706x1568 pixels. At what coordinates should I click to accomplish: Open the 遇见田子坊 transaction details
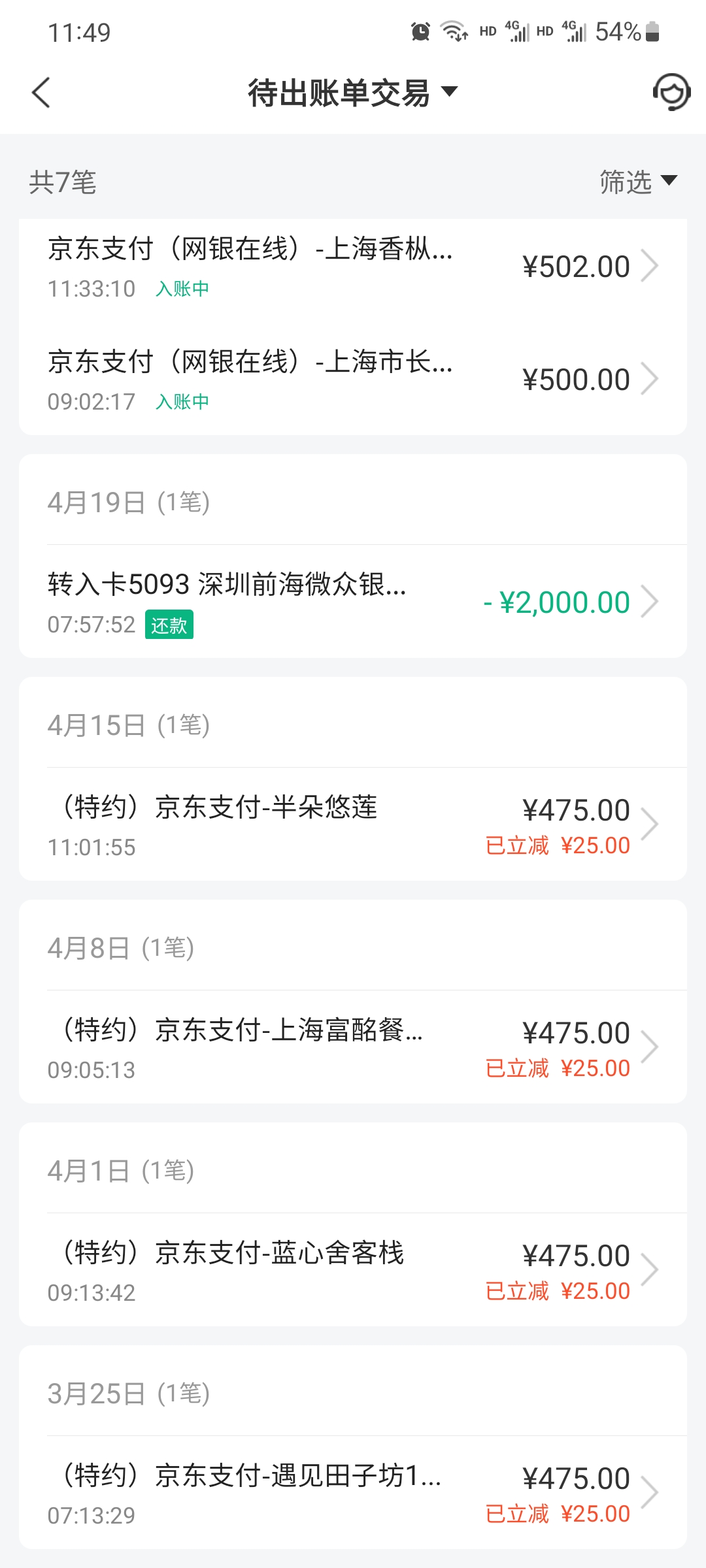(x=353, y=1493)
